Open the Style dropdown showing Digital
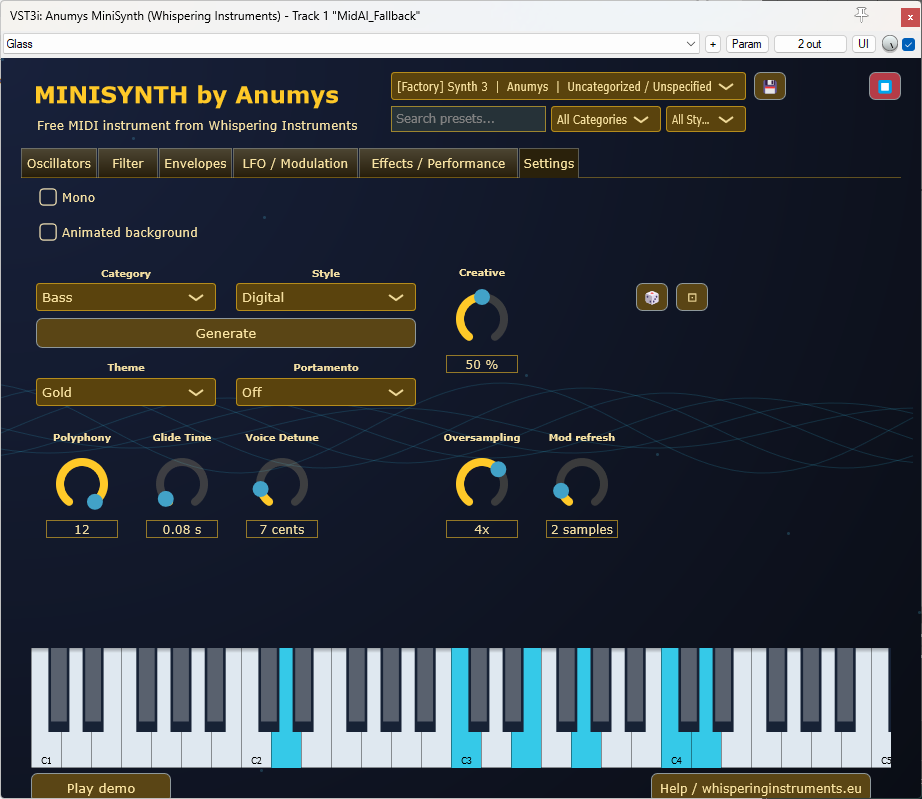This screenshot has width=922, height=799. click(x=326, y=297)
